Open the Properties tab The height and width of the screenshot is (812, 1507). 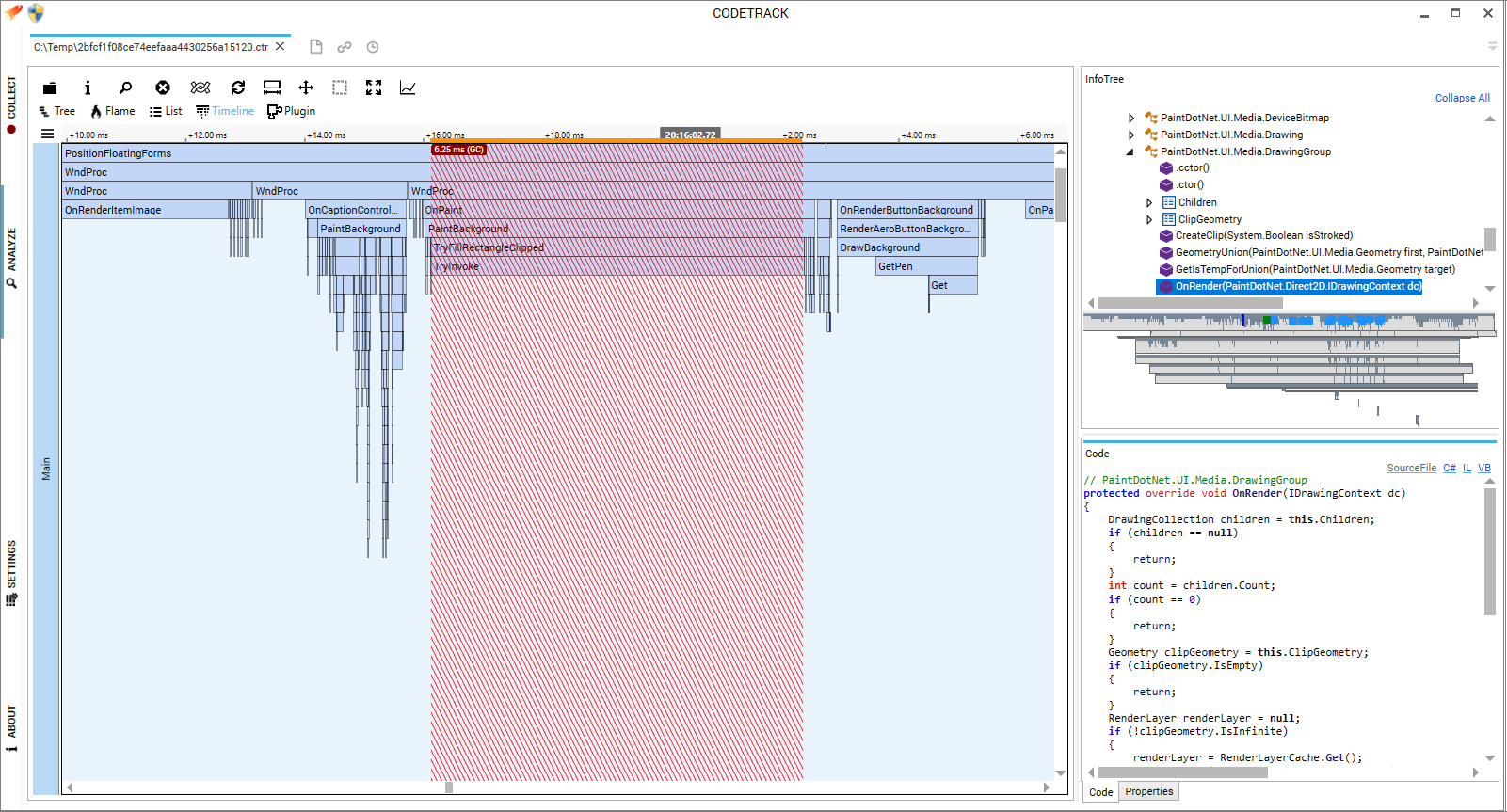point(1148,791)
